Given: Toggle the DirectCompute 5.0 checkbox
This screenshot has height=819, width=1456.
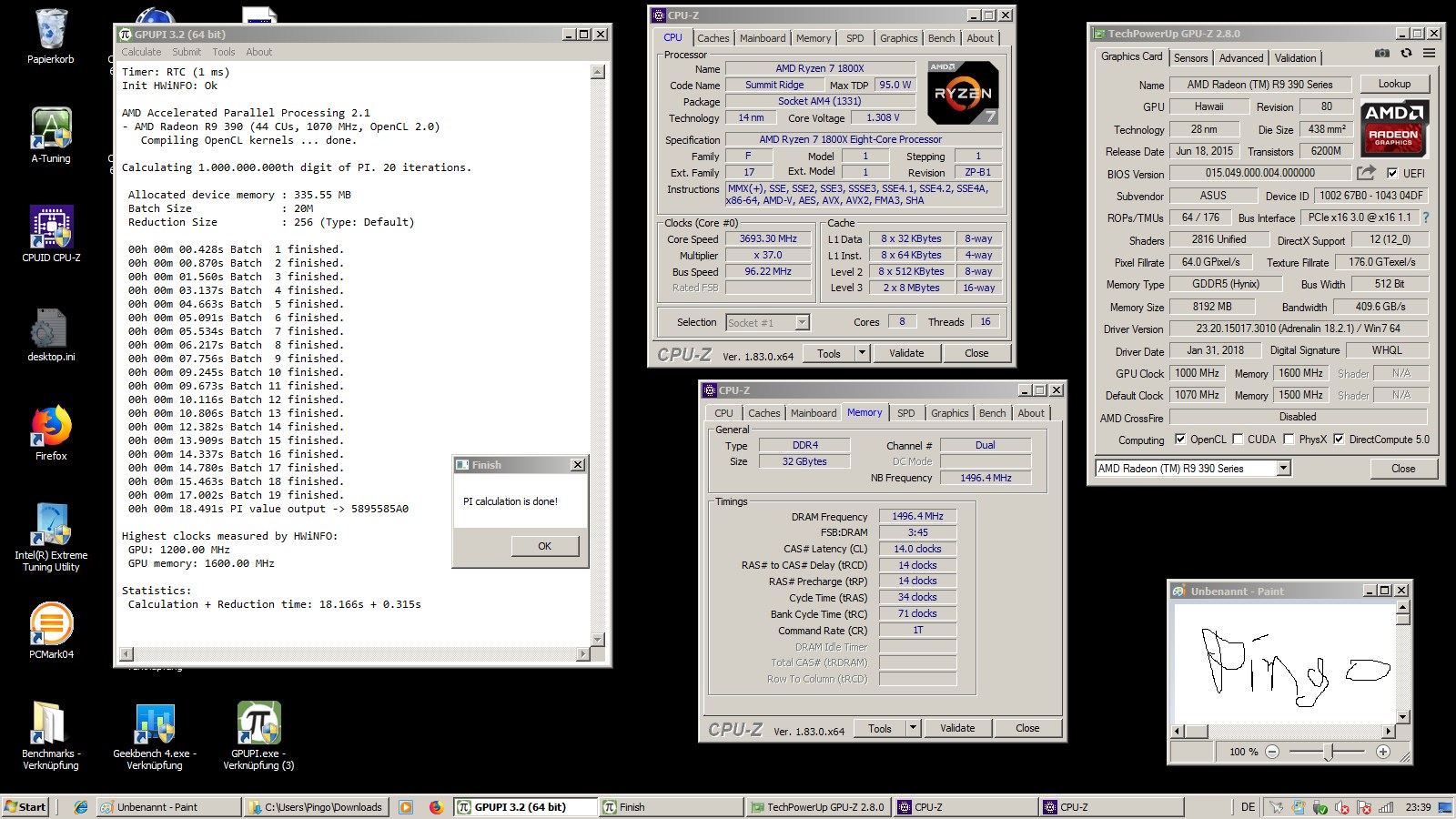Looking at the screenshot, I should pyautogui.click(x=1339, y=439).
